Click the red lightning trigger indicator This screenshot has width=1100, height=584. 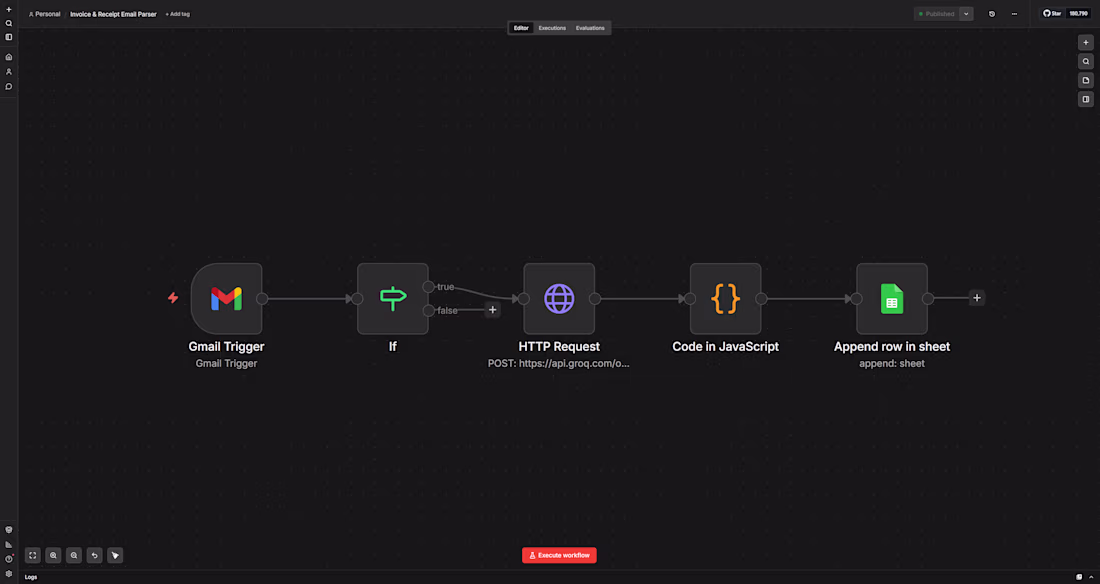[x=173, y=298]
